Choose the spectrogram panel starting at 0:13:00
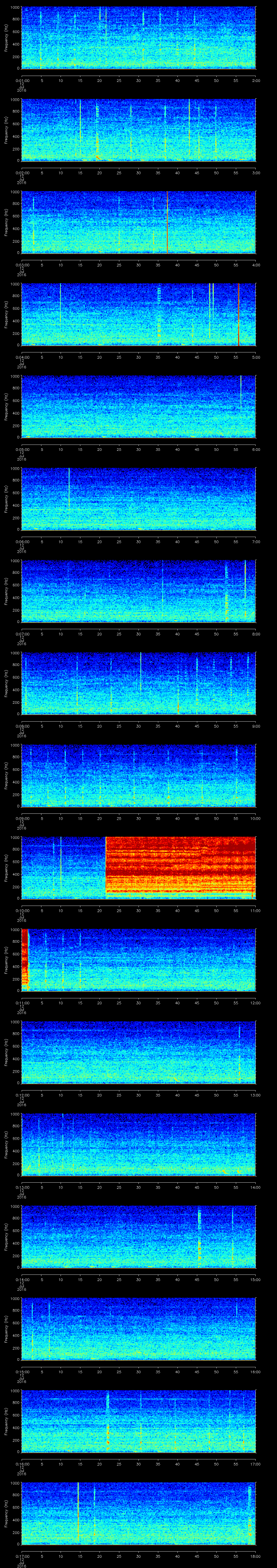Viewport: 277px width, 1568px height. point(138,1144)
